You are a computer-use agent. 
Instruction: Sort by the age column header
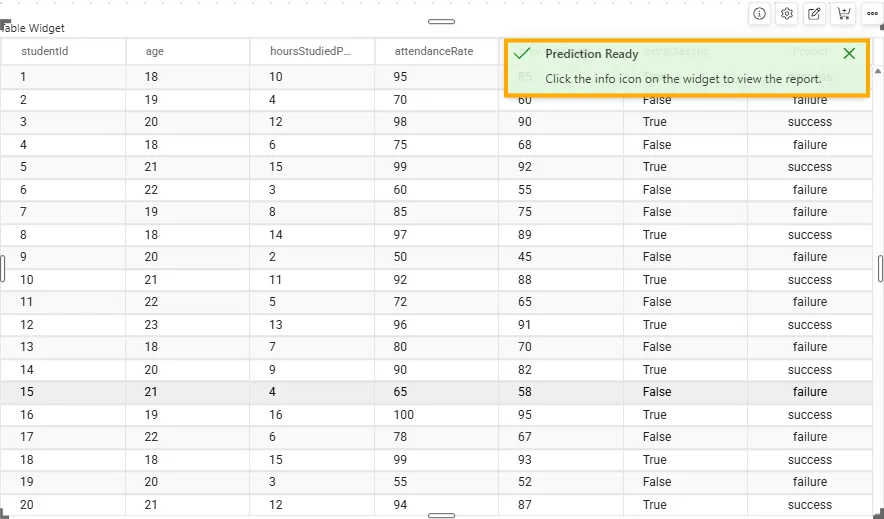point(155,51)
